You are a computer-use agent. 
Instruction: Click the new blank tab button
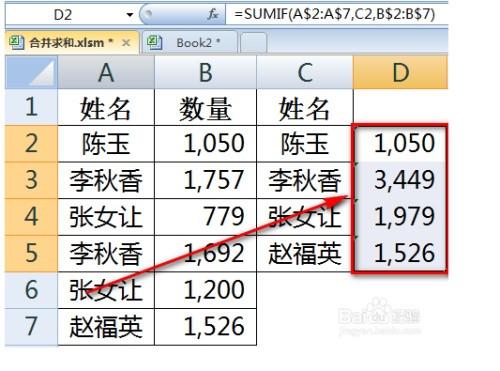point(253,43)
